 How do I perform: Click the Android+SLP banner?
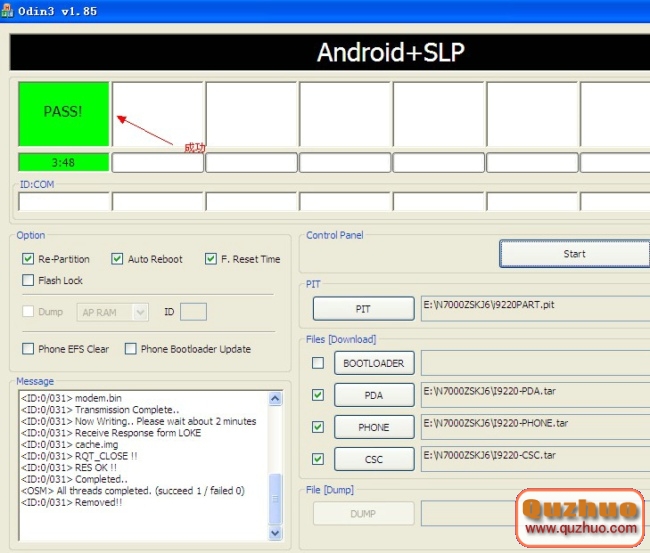tap(330, 52)
